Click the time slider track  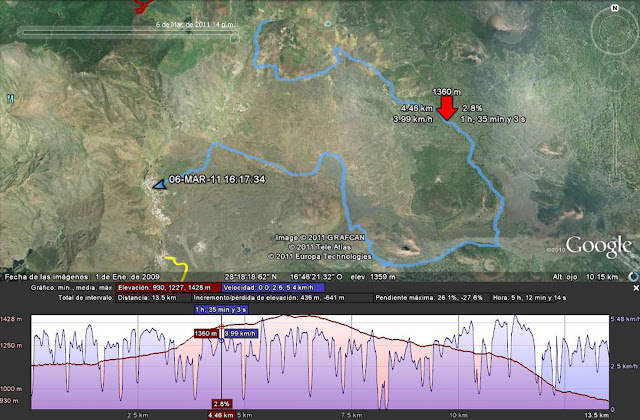tap(127, 32)
